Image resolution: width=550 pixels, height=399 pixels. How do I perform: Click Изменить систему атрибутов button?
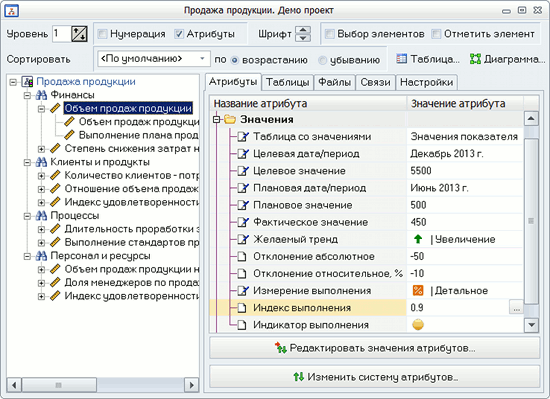(x=375, y=377)
